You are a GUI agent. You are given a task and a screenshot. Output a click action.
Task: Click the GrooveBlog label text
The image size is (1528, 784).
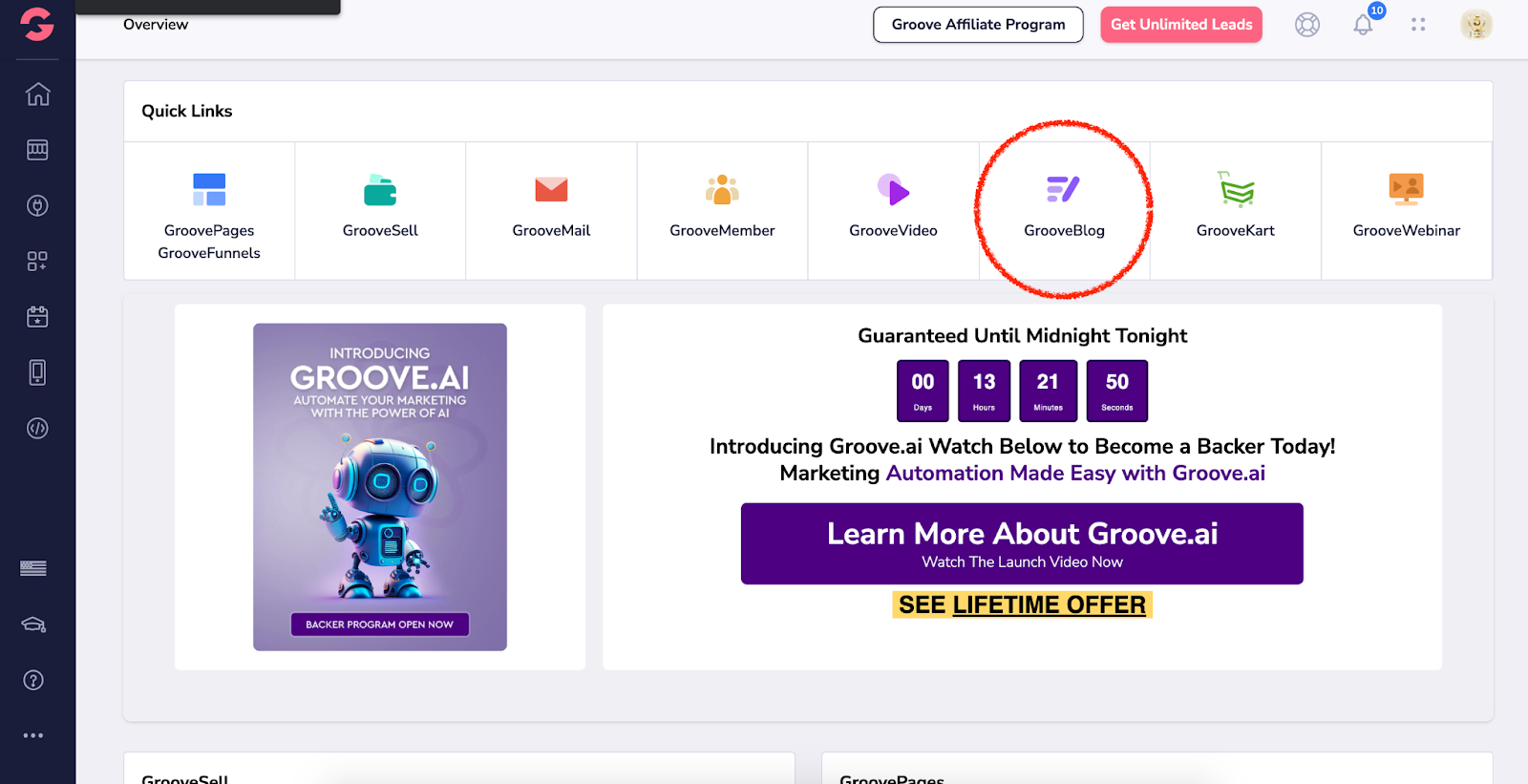(1064, 230)
